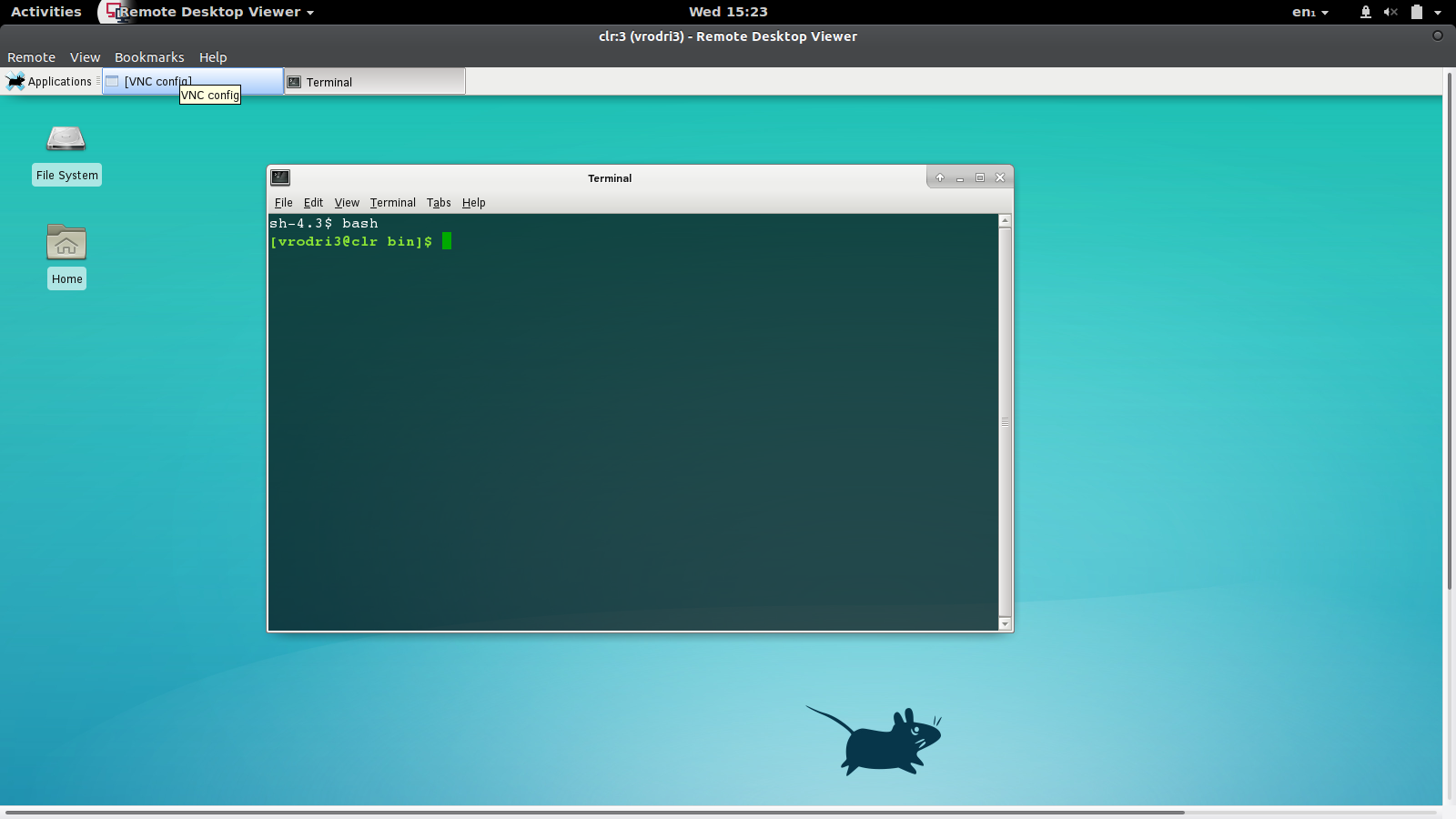Click the Remote Desktop Viewer vertical scrollbar

tap(1450, 332)
